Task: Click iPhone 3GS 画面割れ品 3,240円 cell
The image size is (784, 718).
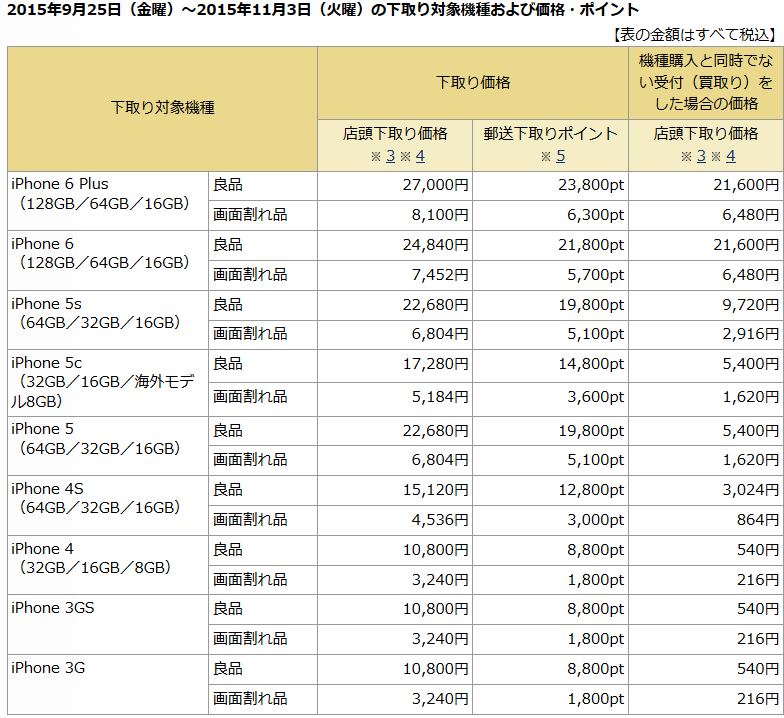Action: point(395,640)
